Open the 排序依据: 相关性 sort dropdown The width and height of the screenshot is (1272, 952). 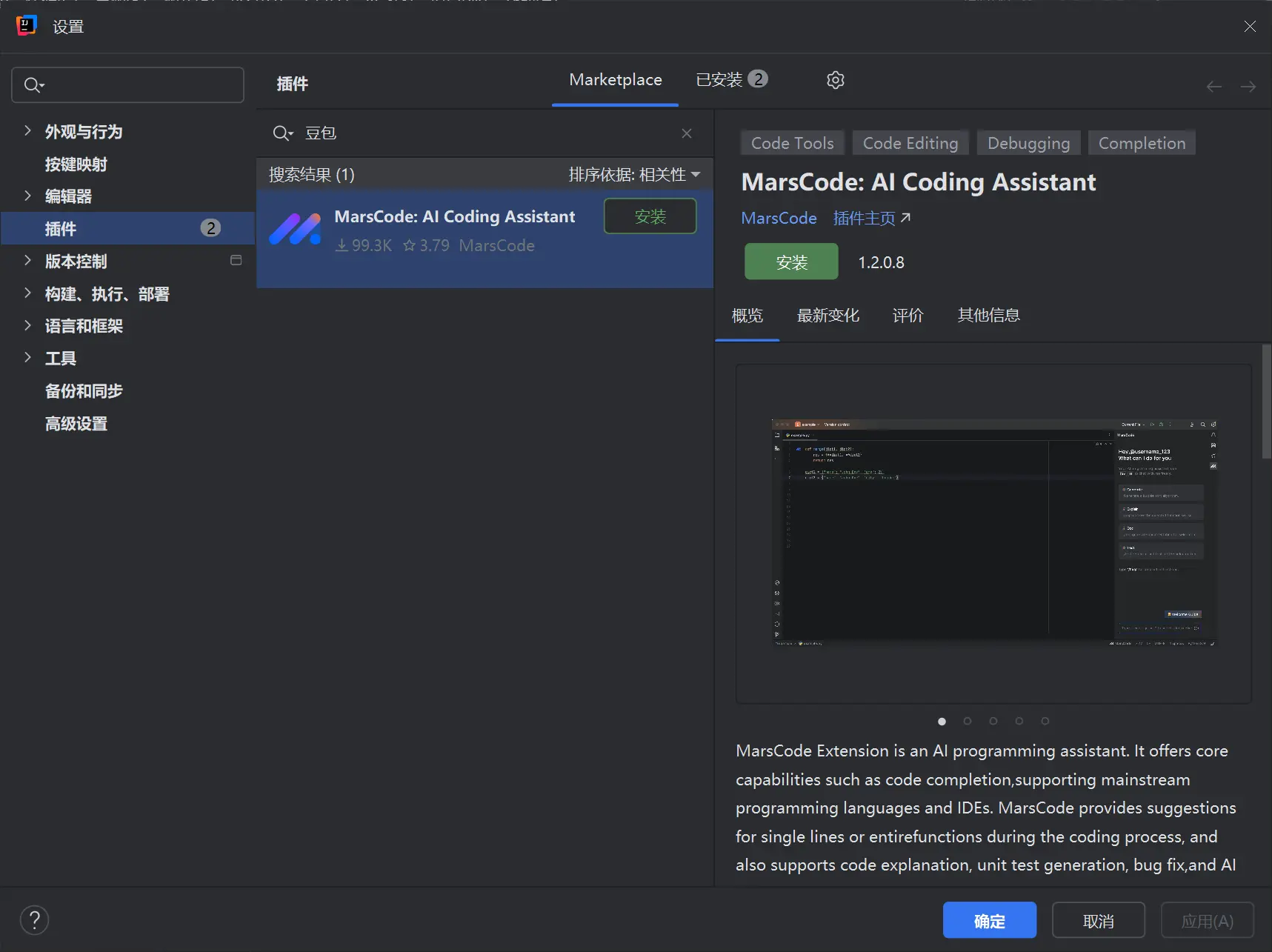coord(634,175)
